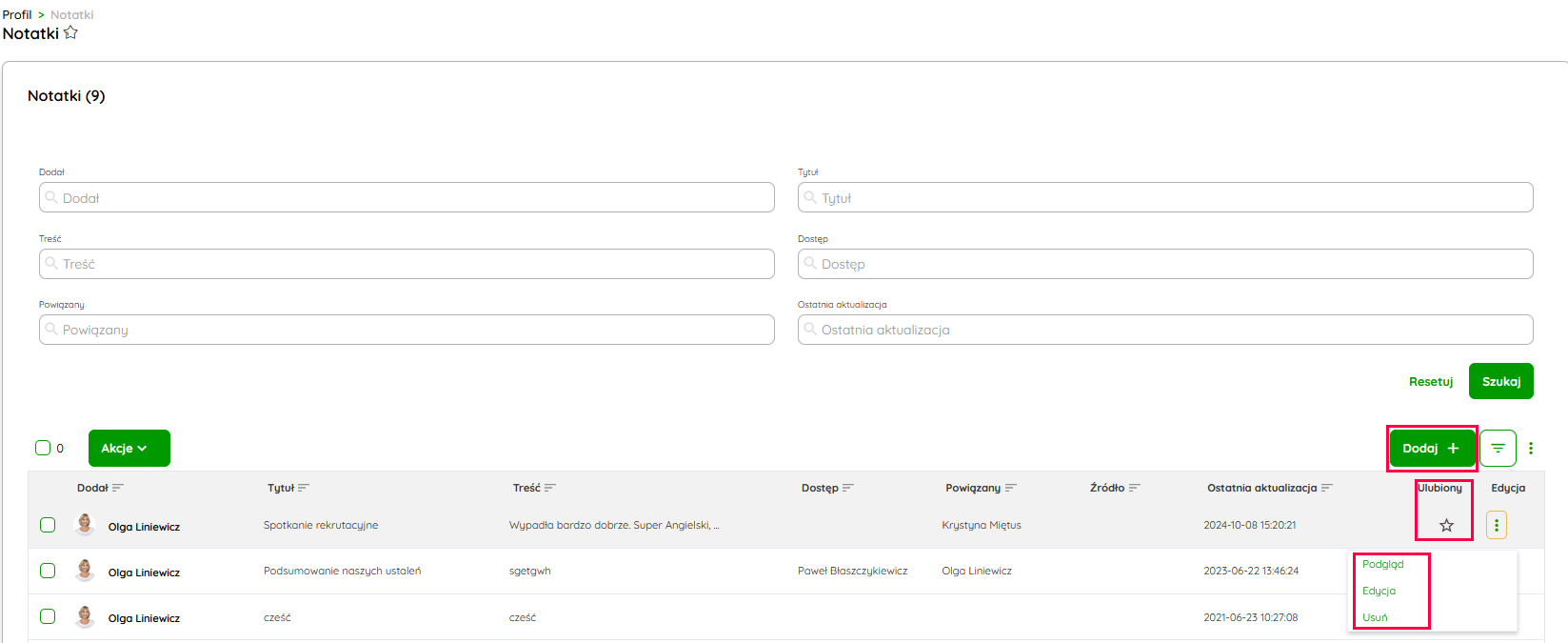This screenshot has width=1568, height=643.
Task: Click the Resetuj link
Action: [1430, 382]
